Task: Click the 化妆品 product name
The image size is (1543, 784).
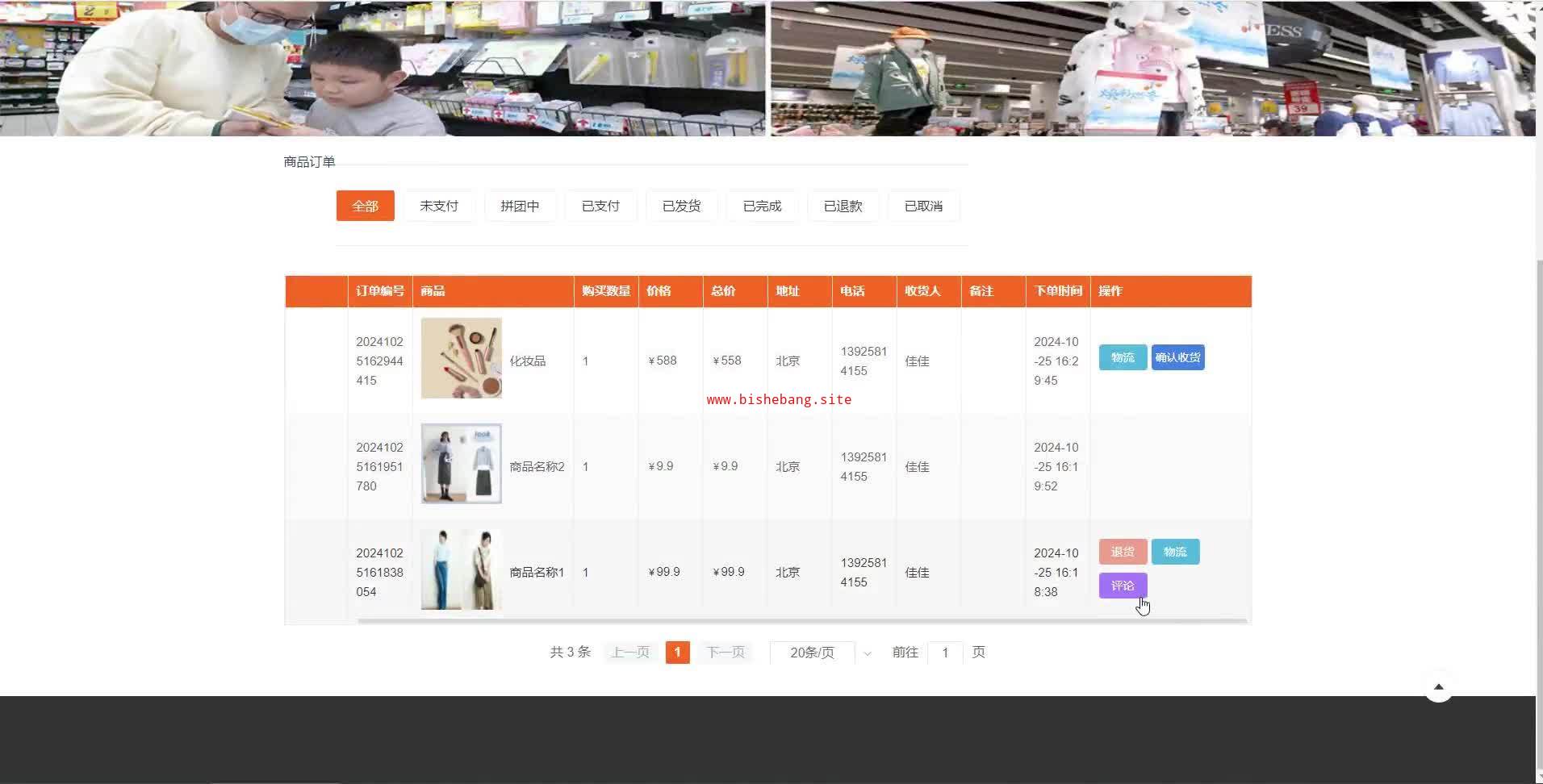Action: tap(528, 361)
